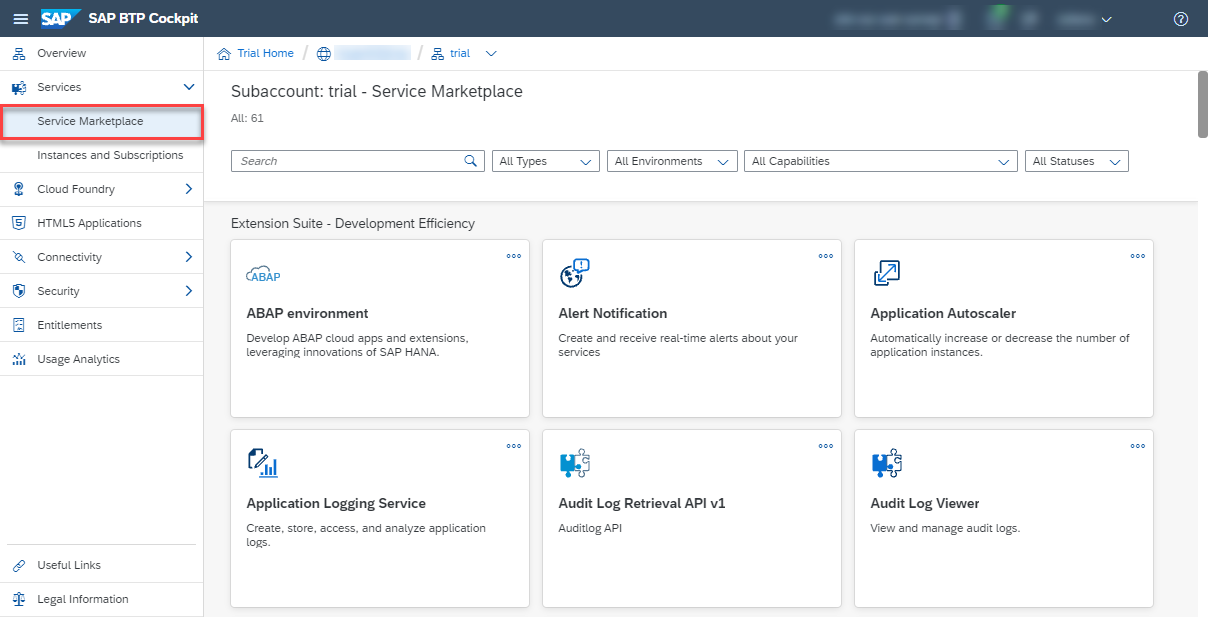Click the Overview sidebar icon
Screen dimensions: 1208x617
18,53
